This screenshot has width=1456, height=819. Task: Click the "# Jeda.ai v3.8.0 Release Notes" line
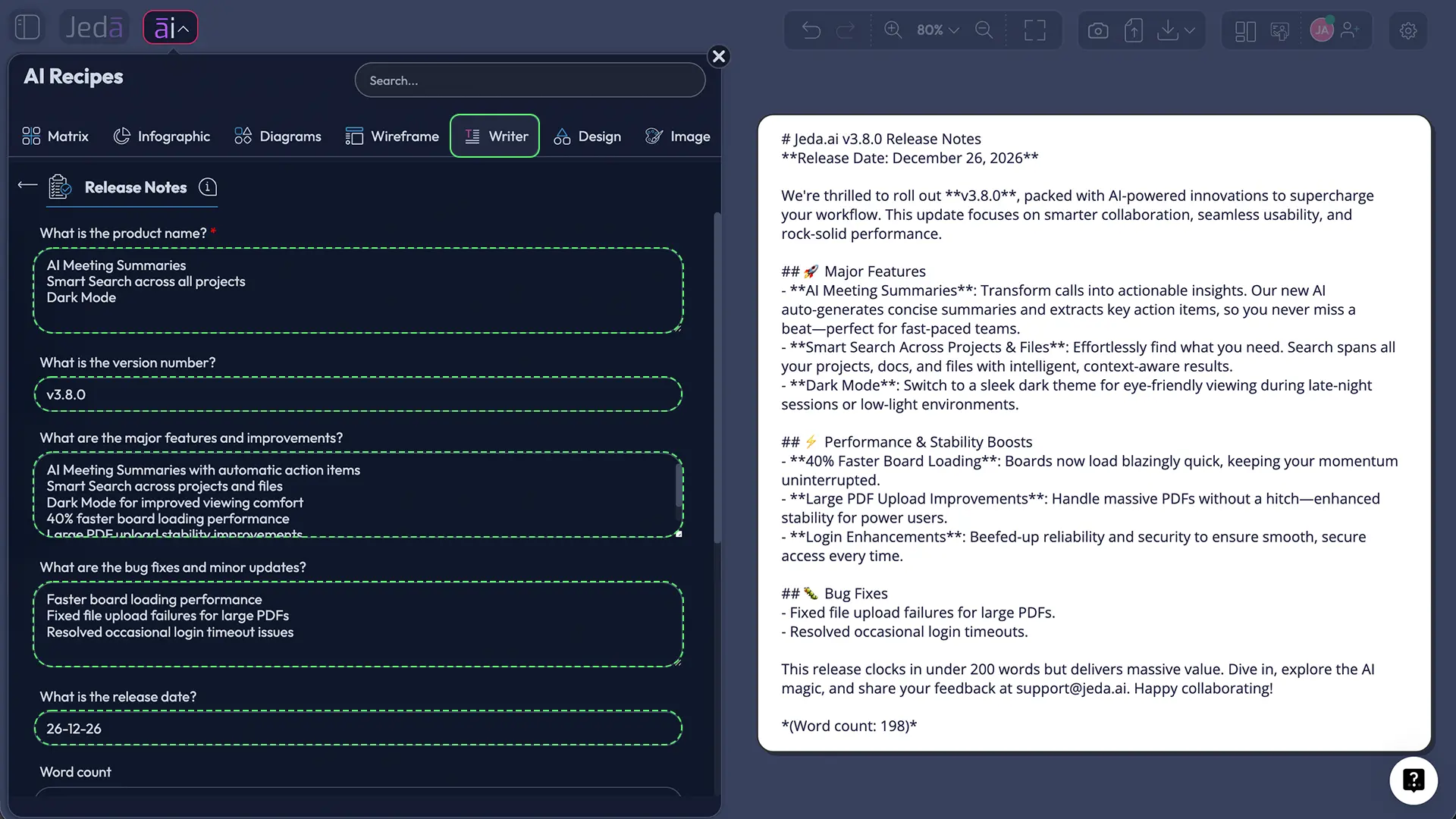881,139
